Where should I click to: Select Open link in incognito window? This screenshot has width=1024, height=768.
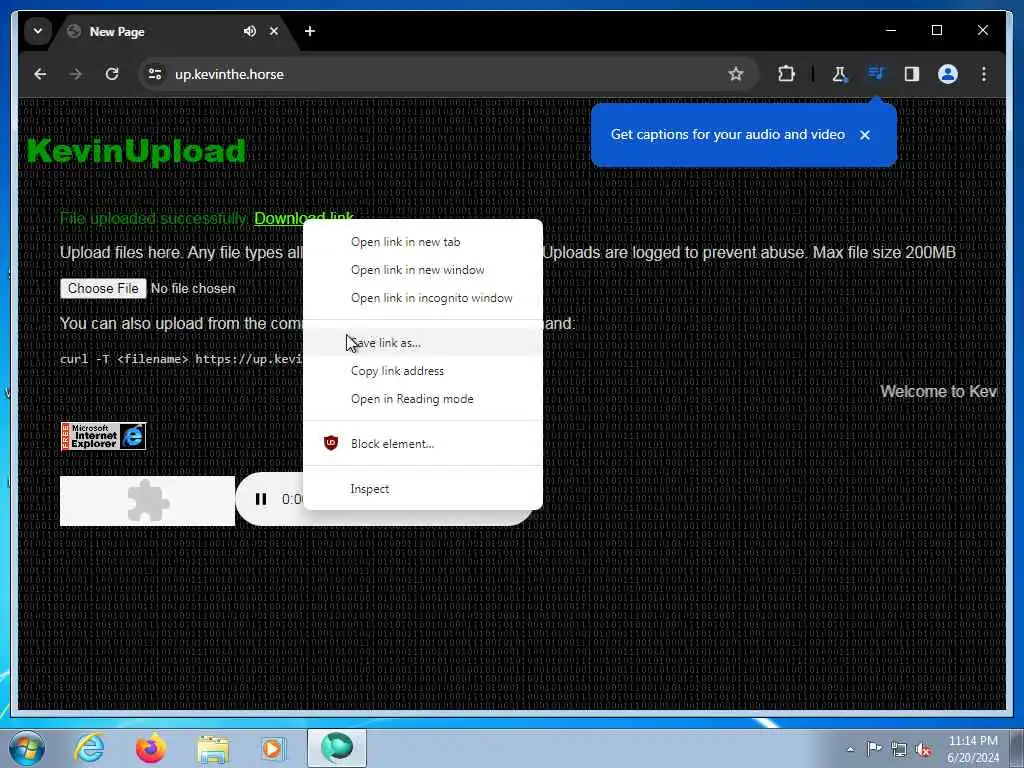(423, 298)
